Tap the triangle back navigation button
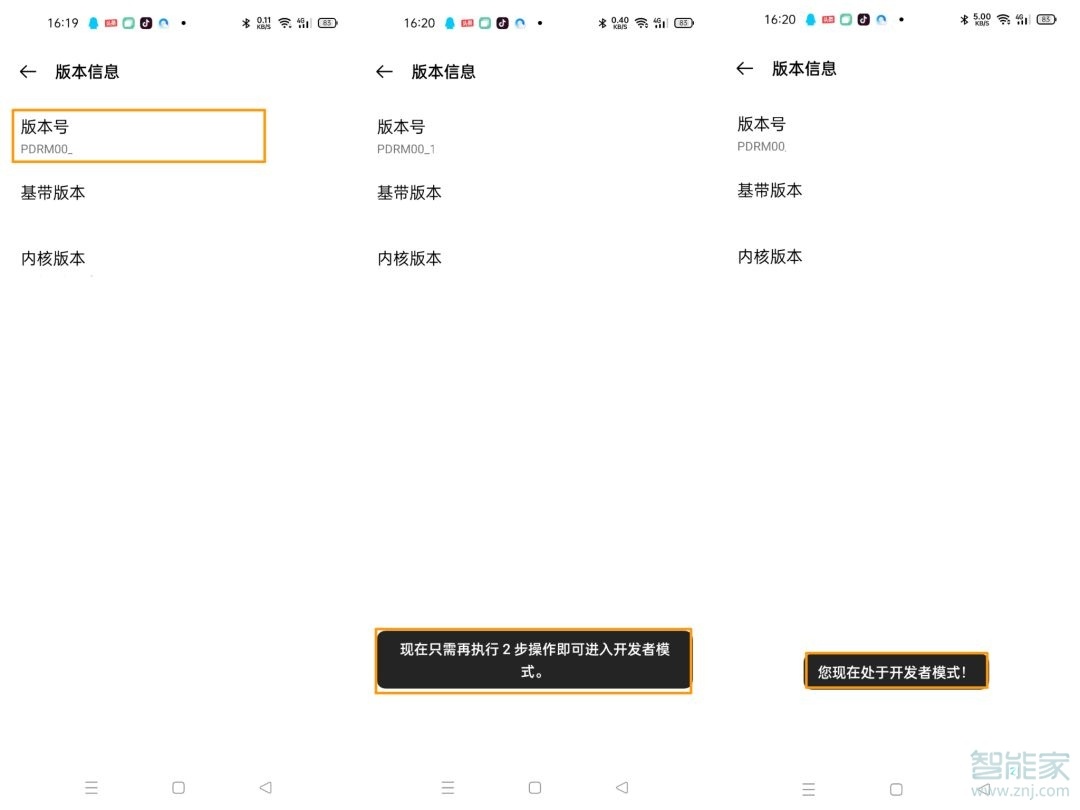This screenshot has width=1080, height=810. tap(265, 787)
